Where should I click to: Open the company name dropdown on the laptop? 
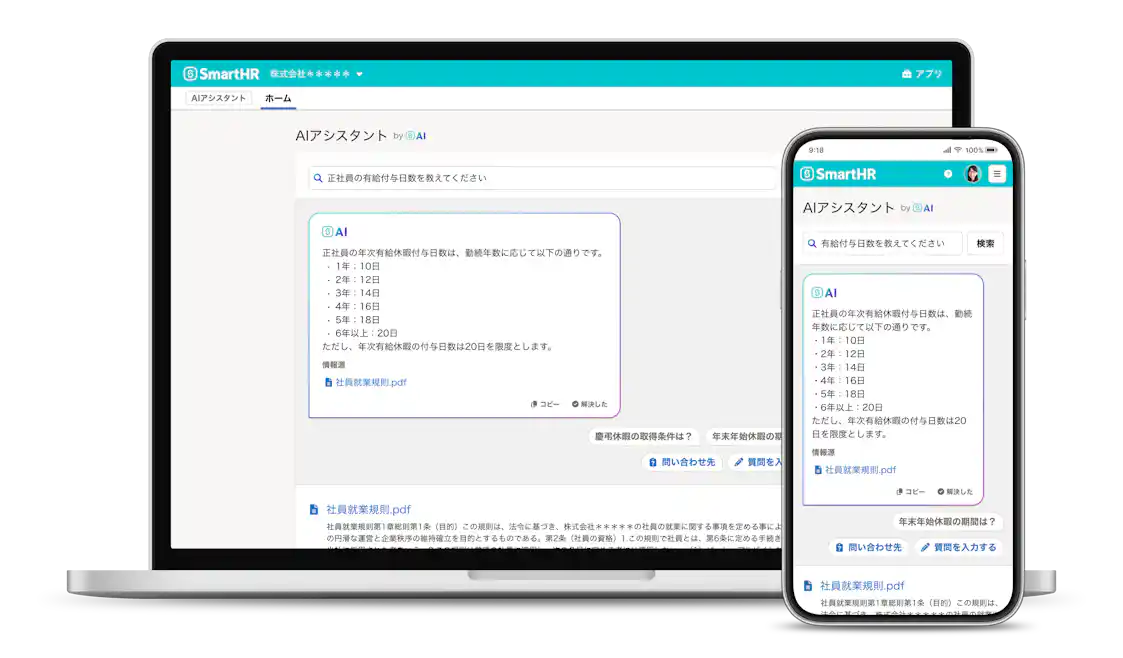pos(316,74)
